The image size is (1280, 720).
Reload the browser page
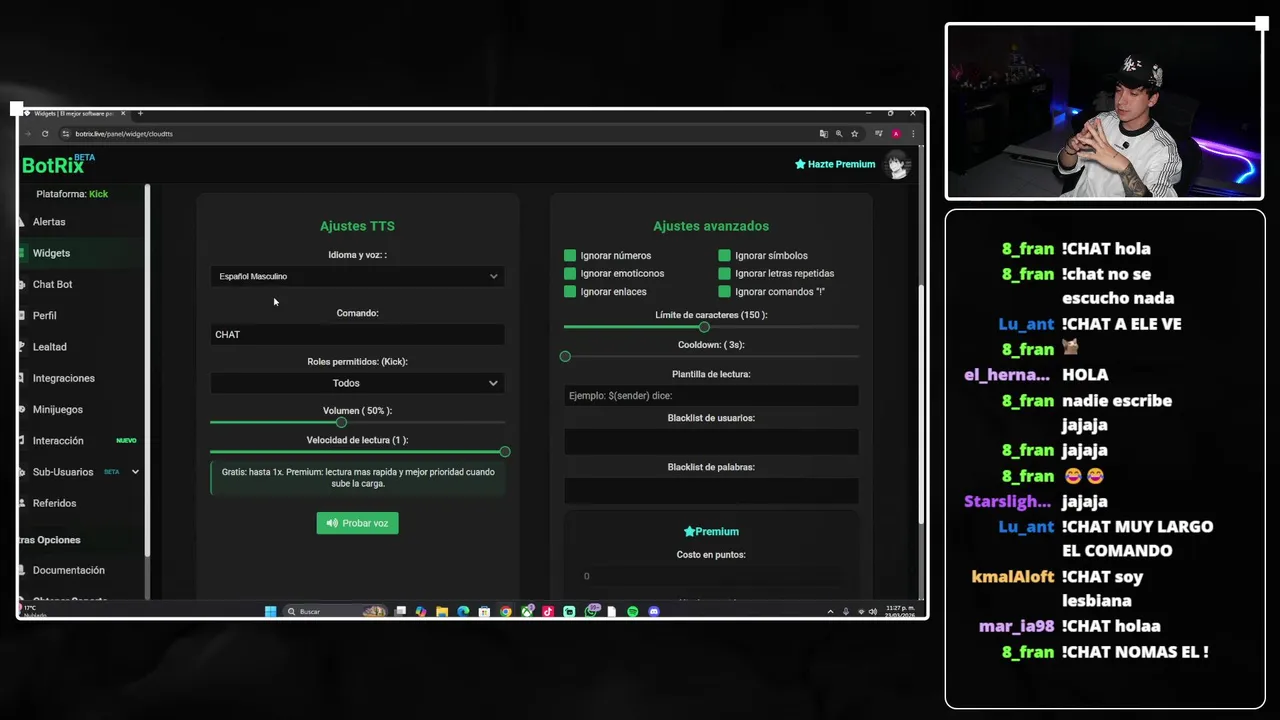(45, 134)
